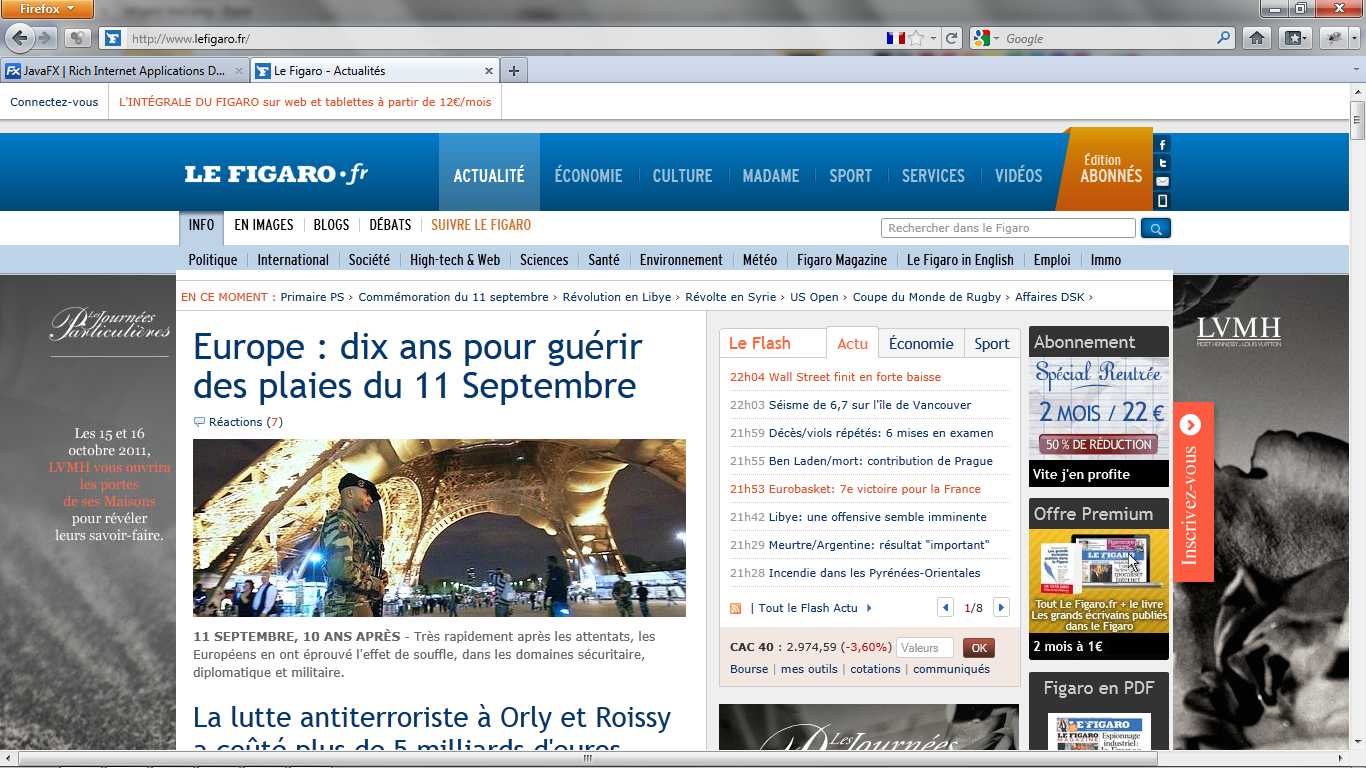1366x768 pixels.
Task: Open the SPORT section in main navigation
Action: tap(850, 175)
